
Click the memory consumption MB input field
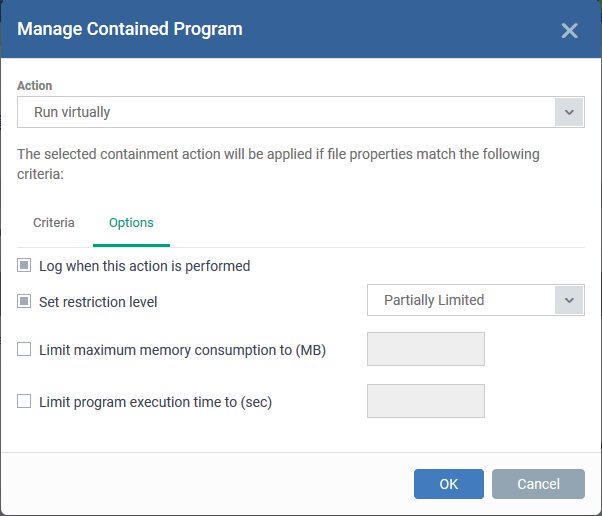point(426,349)
